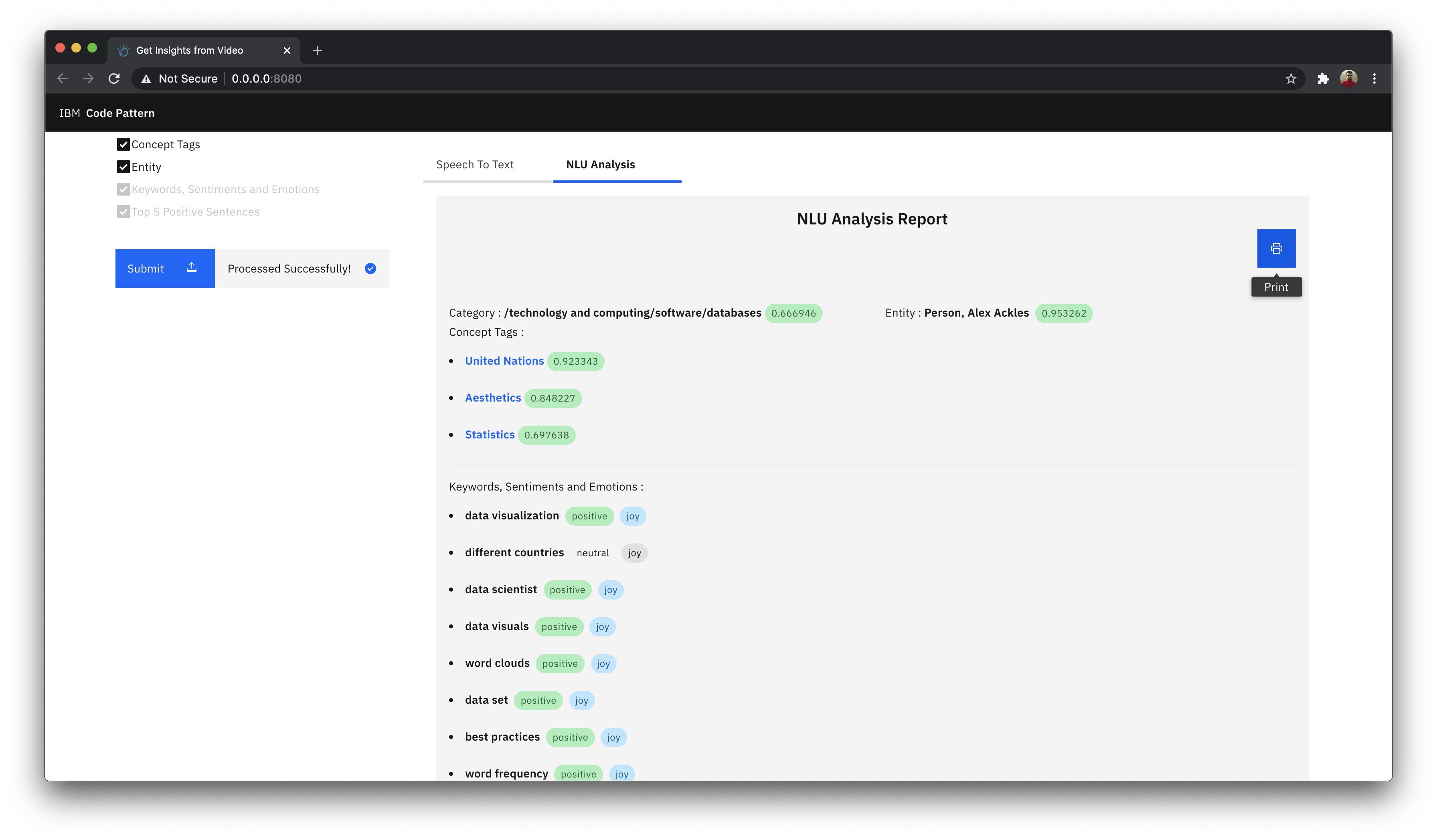Uncheck the Concept Tags checkbox

tap(123, 144)
